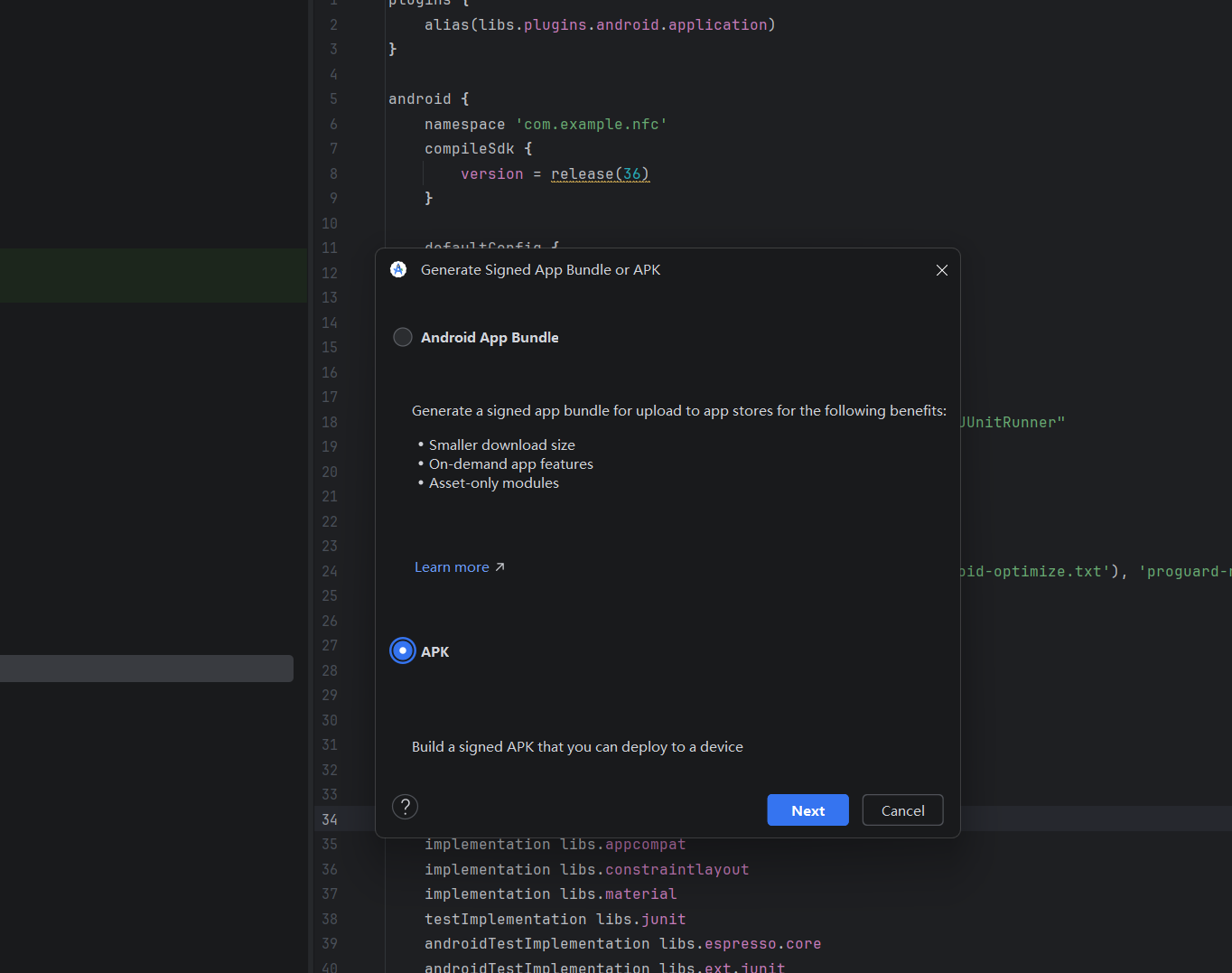Select the APK radio option

[x=403, y=650]
